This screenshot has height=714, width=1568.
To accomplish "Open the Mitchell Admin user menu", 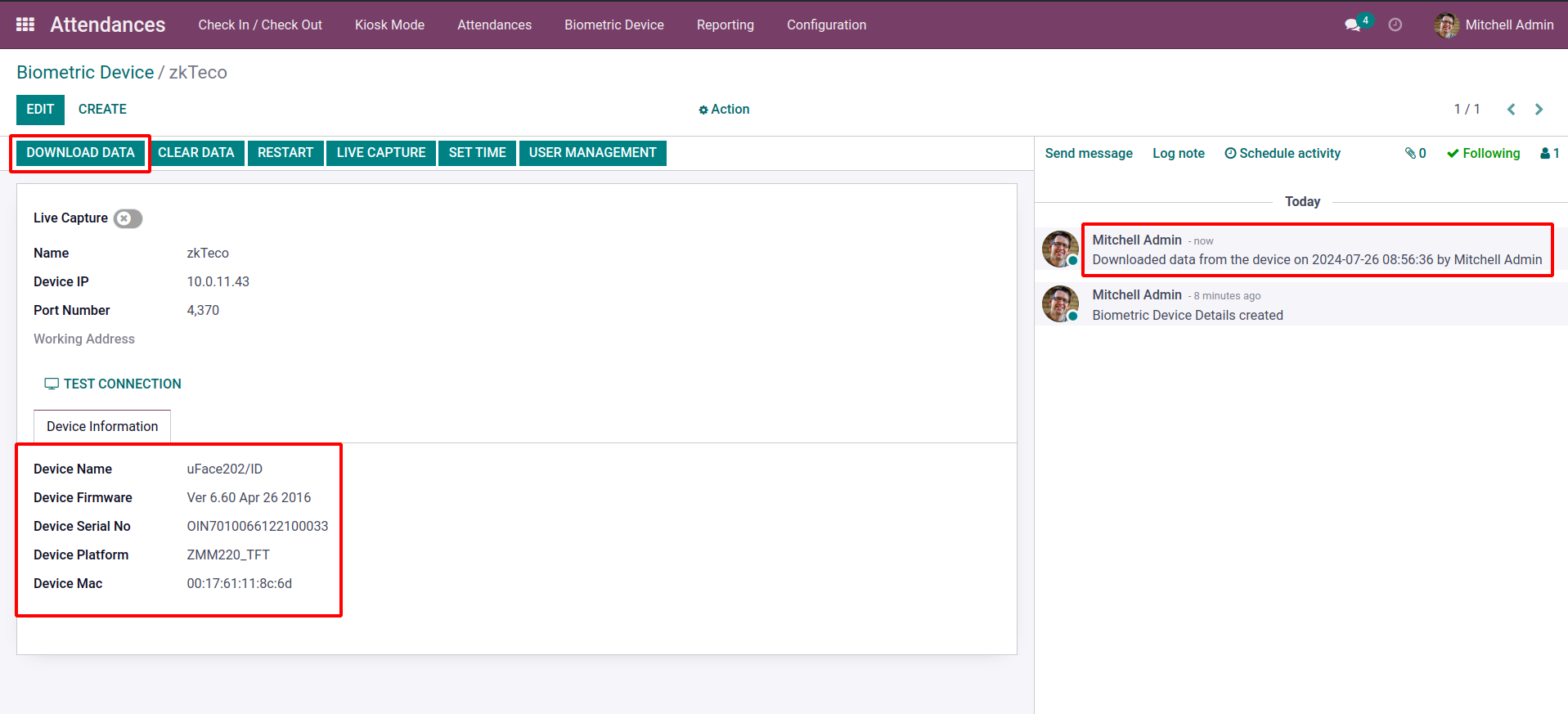I will click(x=1494, y=25).
